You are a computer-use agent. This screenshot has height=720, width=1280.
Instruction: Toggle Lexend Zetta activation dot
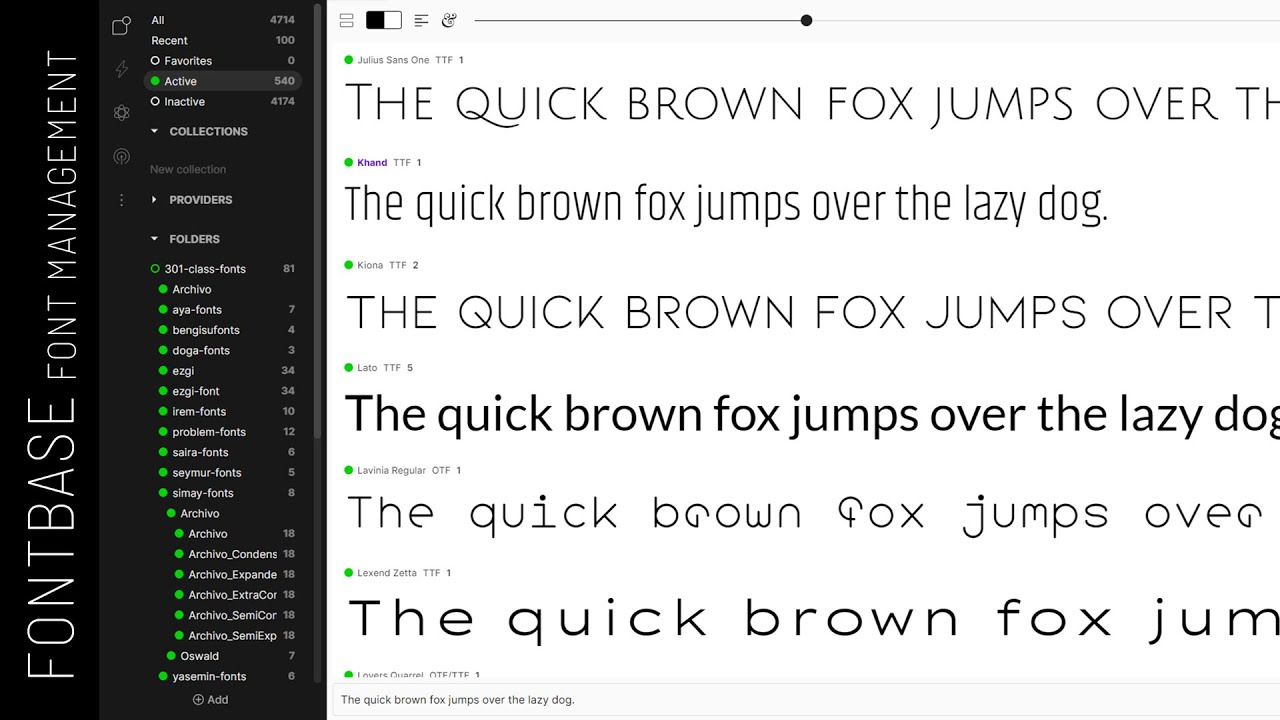point(349,573)
